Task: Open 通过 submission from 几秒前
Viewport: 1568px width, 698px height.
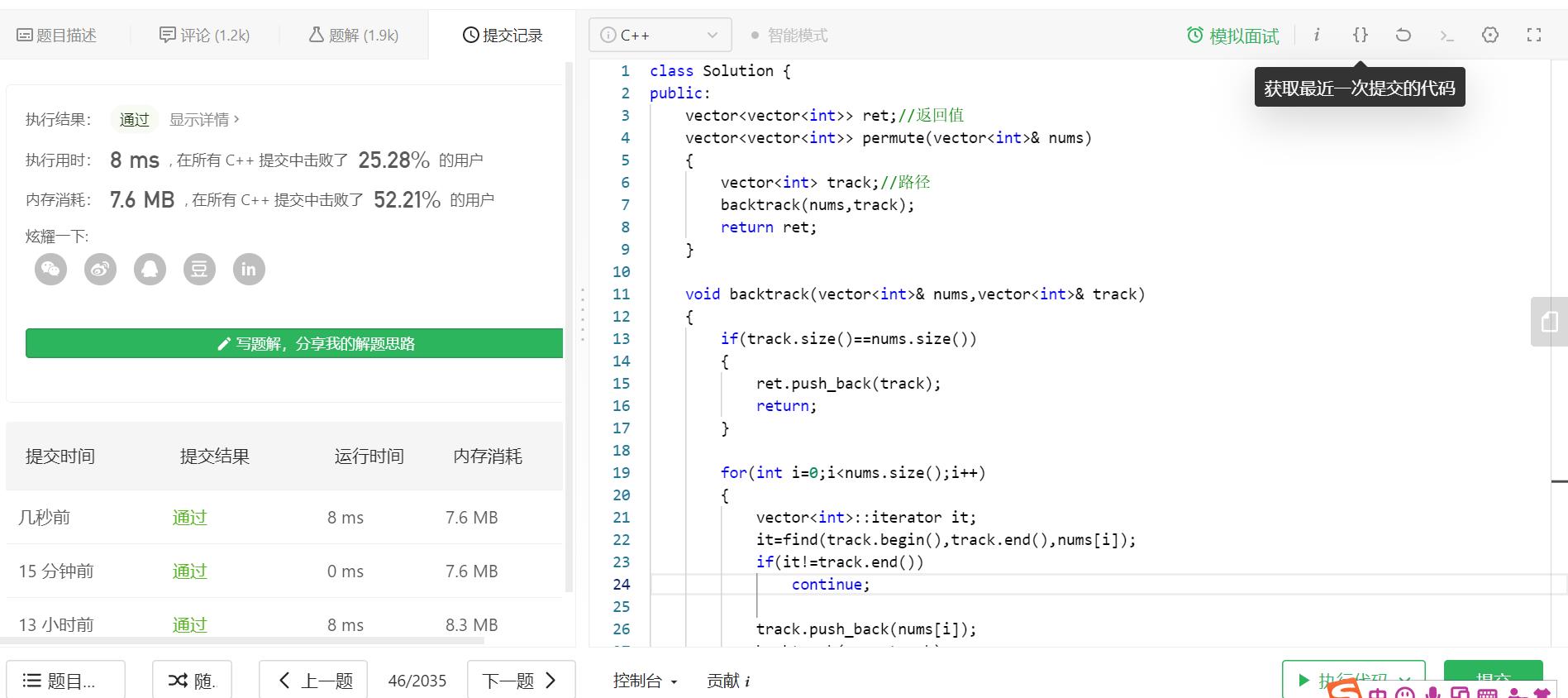Action: coord(189,518)
